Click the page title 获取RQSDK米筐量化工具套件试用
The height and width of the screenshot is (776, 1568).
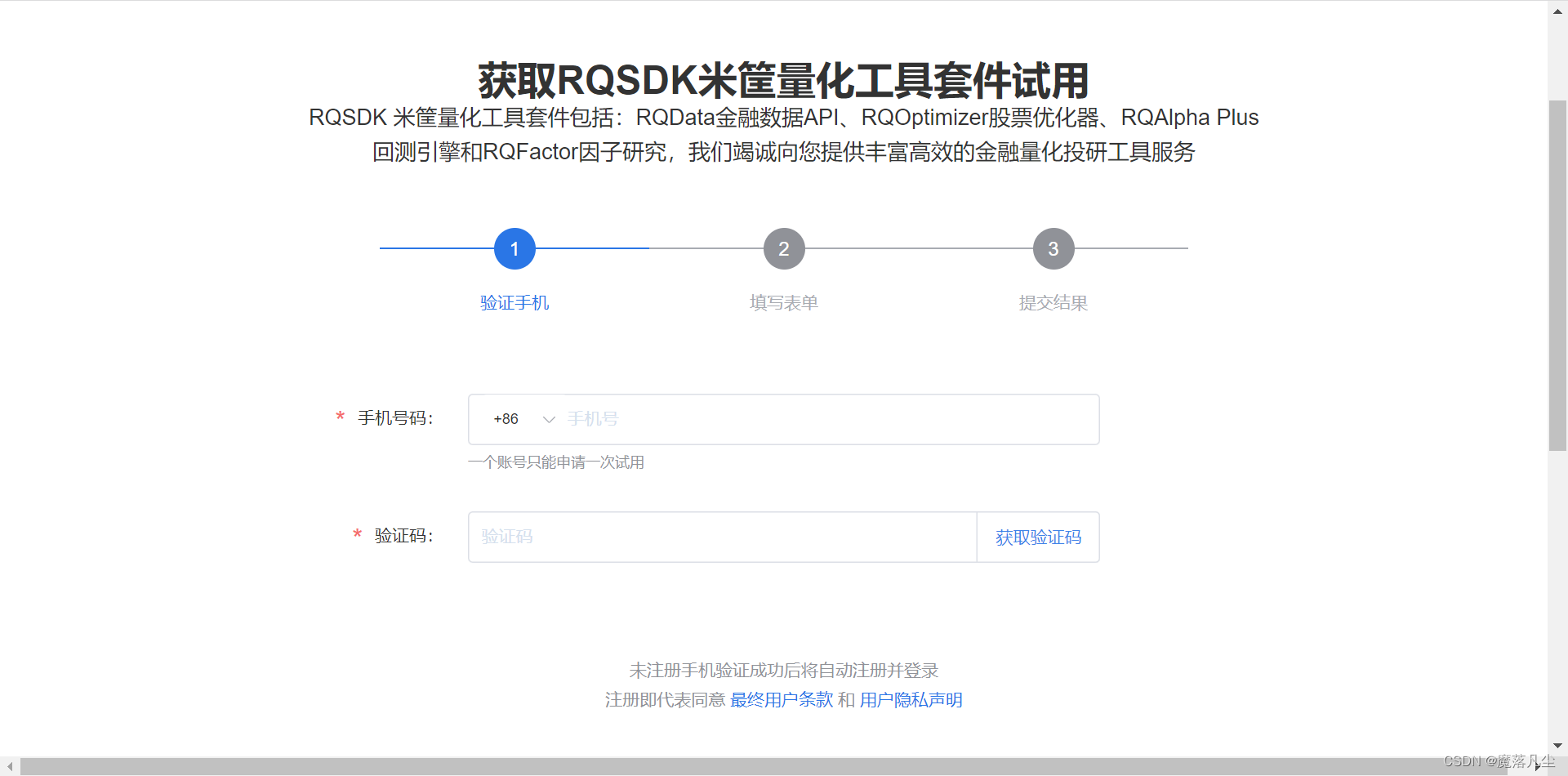click(x=784, y=80)
